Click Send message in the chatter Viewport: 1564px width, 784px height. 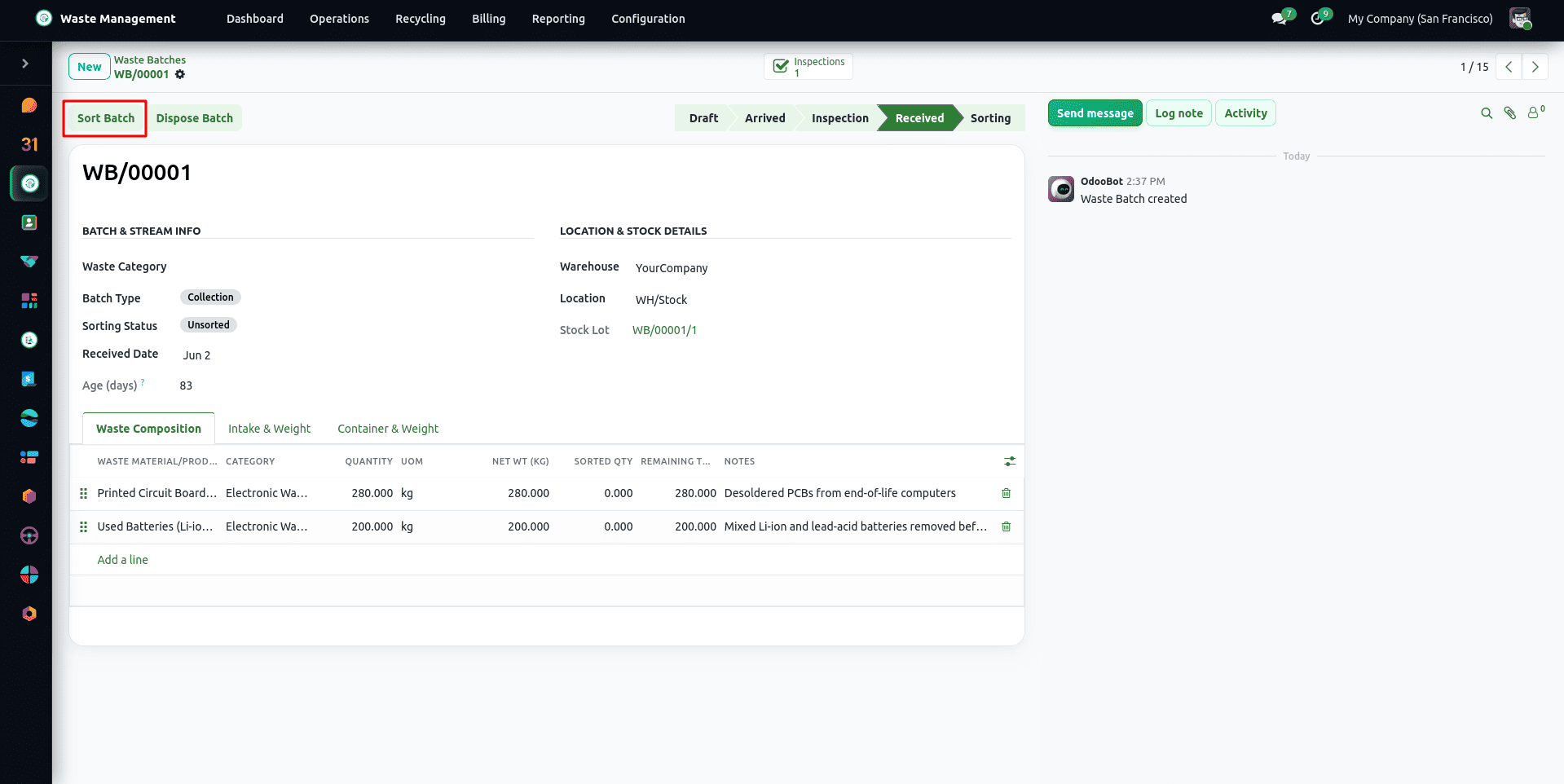1095,113
